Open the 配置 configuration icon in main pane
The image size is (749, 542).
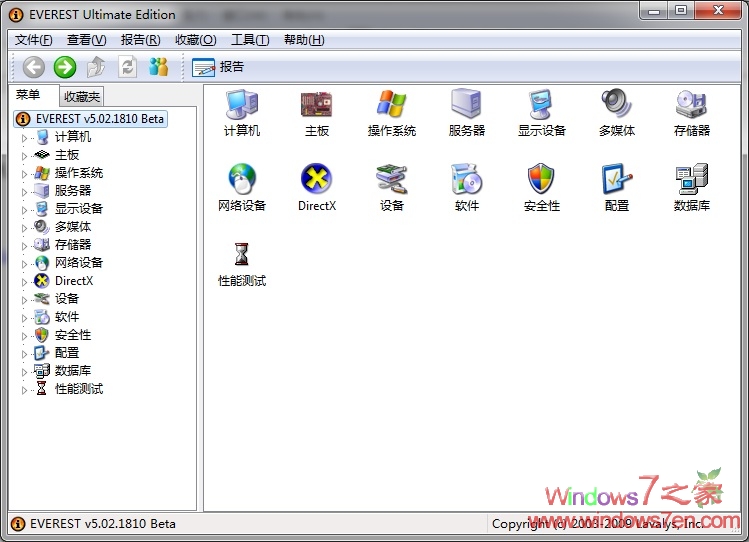coord(616,179)
